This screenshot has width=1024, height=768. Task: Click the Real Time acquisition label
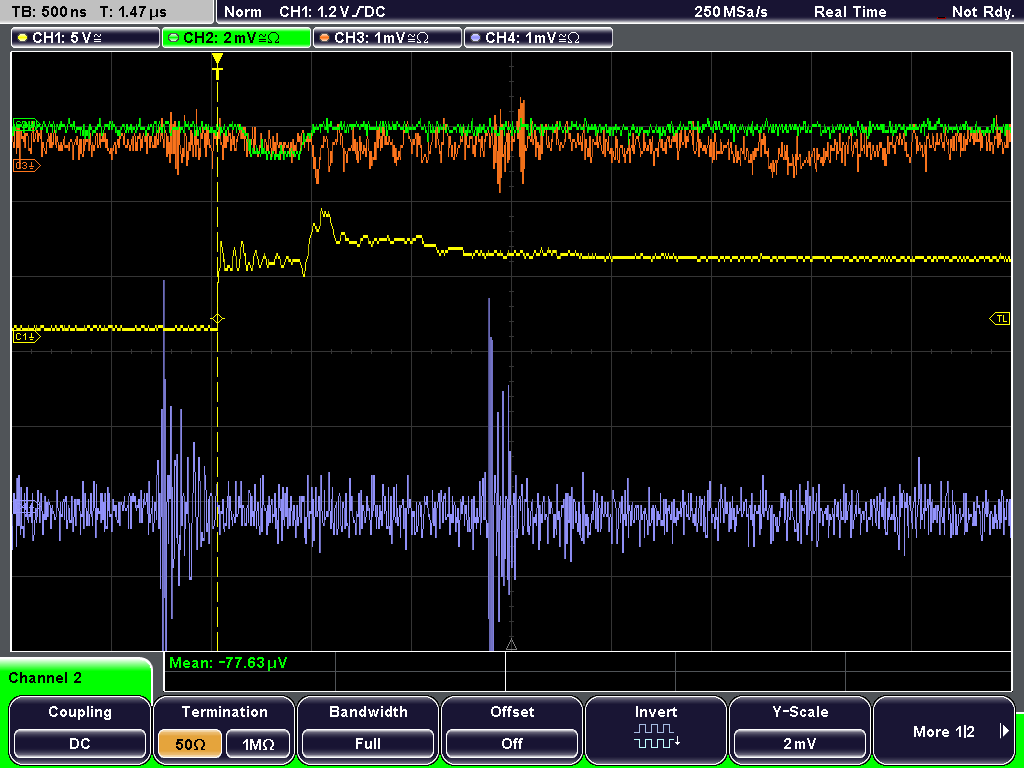click(x=850, y=12)
